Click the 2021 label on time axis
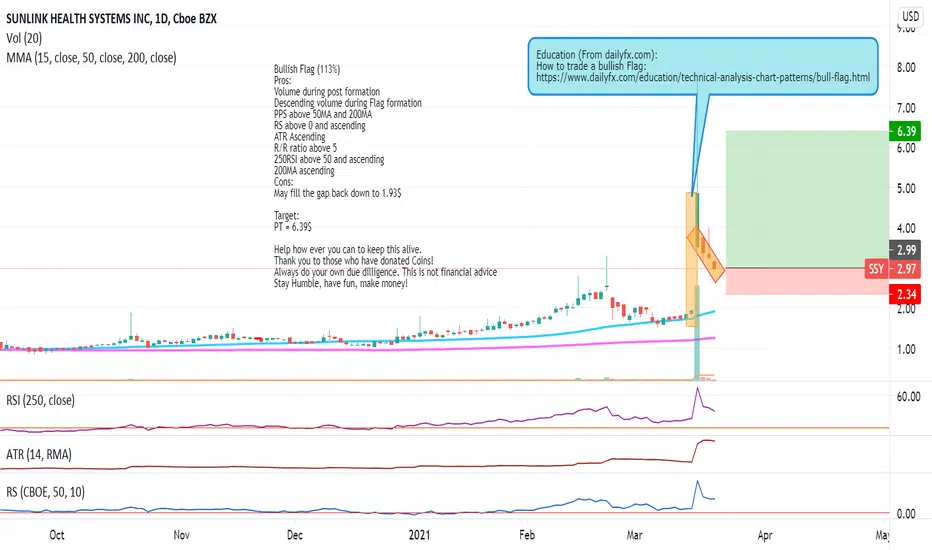 419,535
